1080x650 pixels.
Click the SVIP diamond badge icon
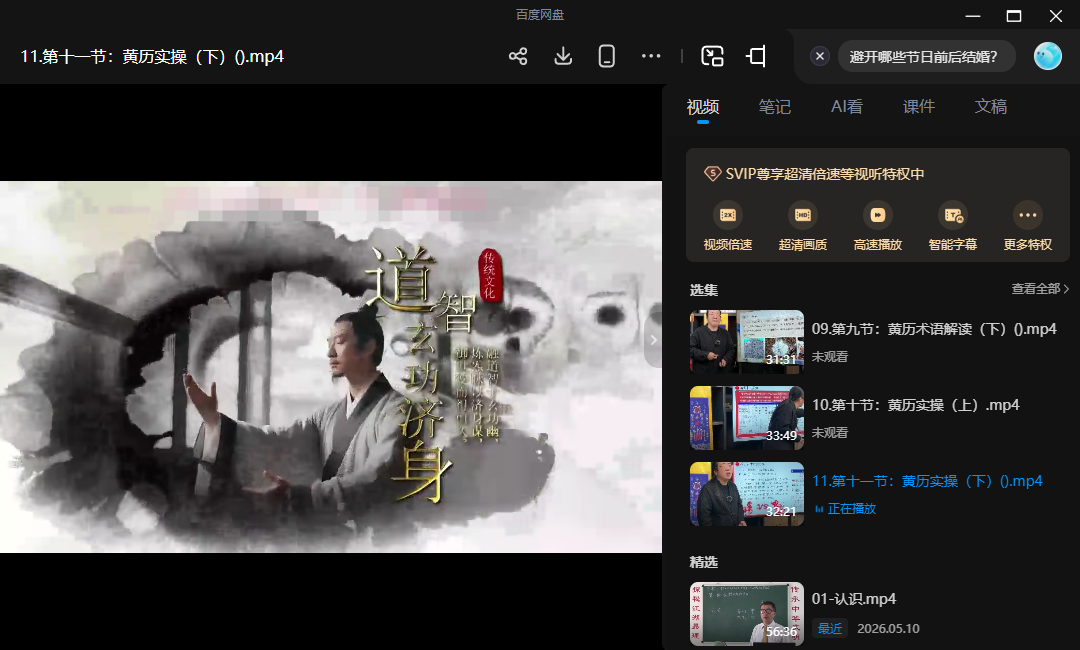[x=712, y=174]
